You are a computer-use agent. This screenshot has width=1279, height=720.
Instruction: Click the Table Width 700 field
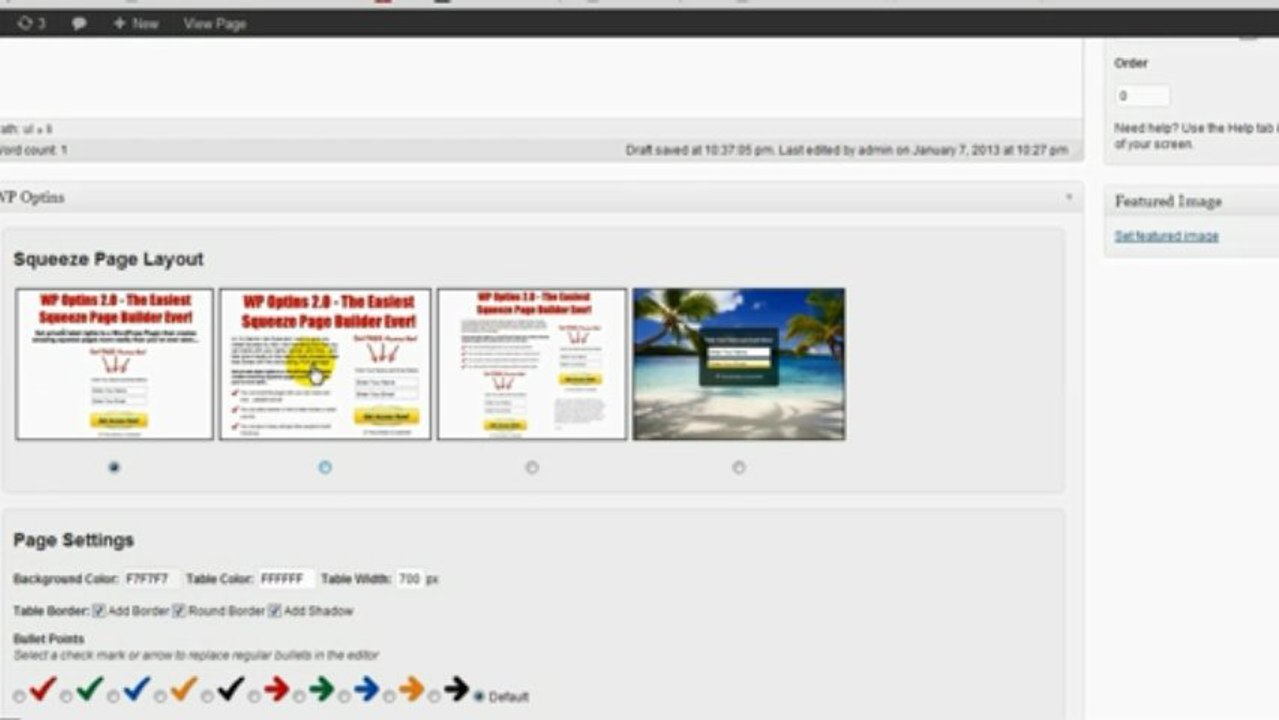(410, 579)
